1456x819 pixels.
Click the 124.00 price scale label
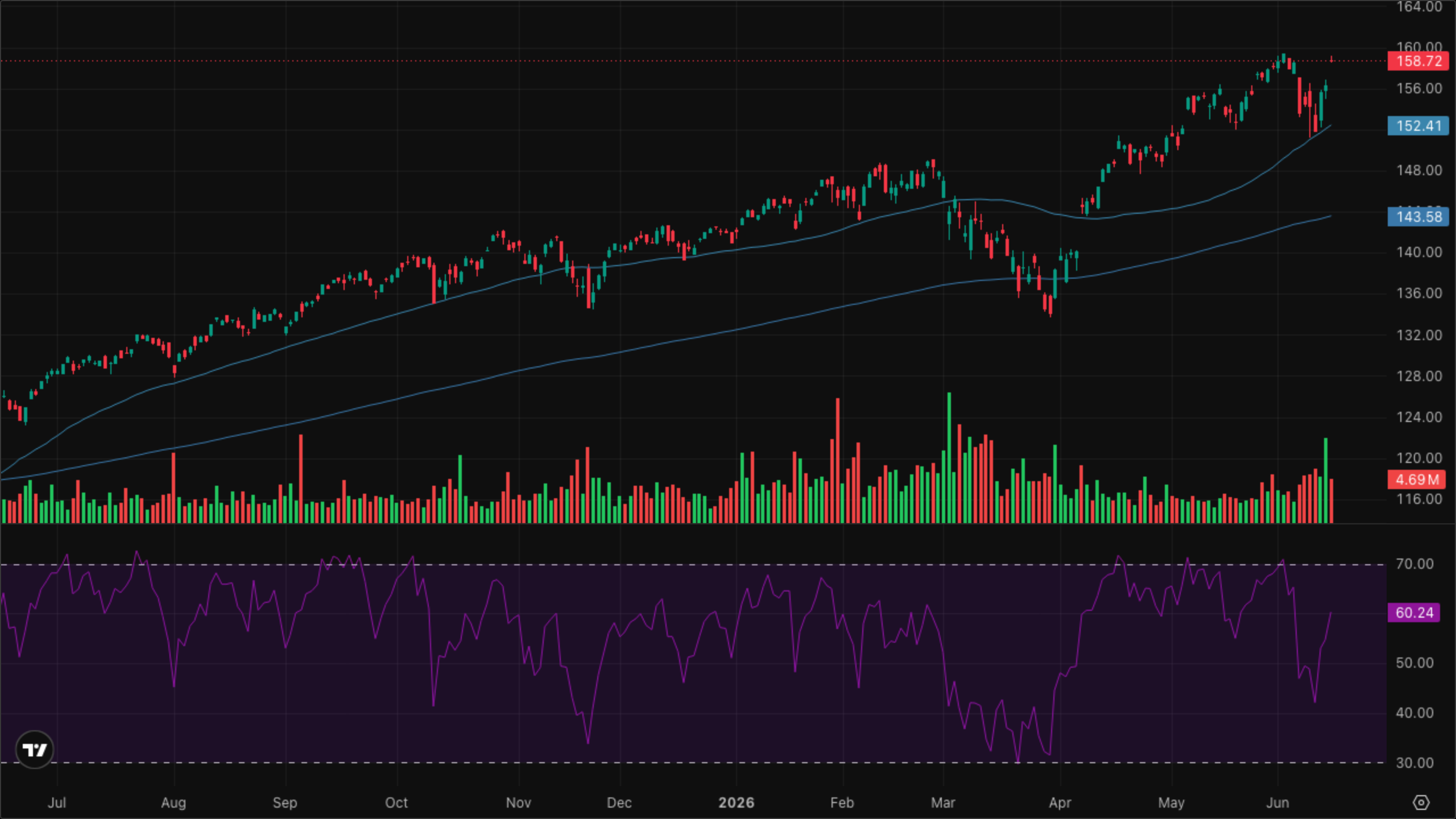(x=1419, y=417)
